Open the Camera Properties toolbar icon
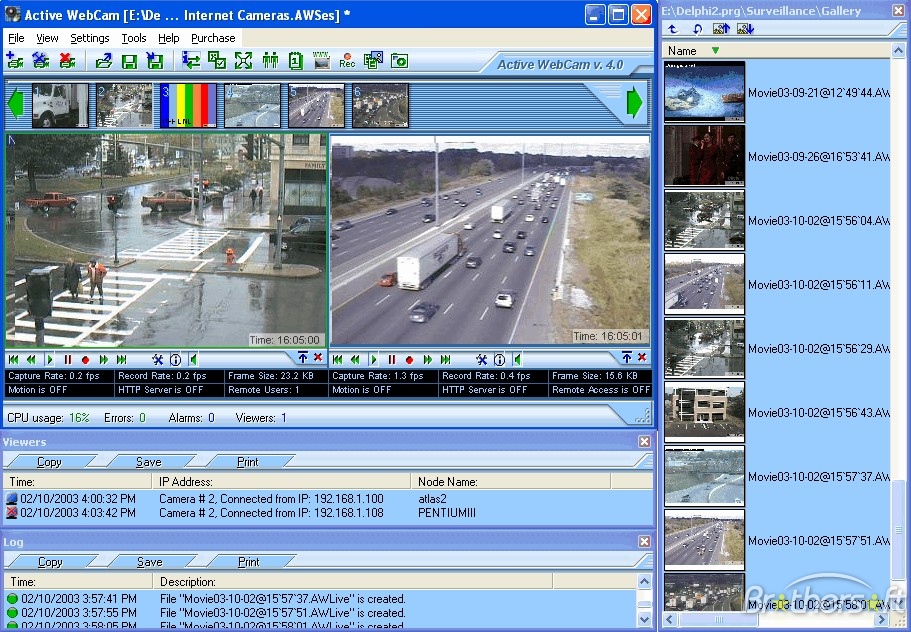911x632 pixels. [x=41, y=60]
